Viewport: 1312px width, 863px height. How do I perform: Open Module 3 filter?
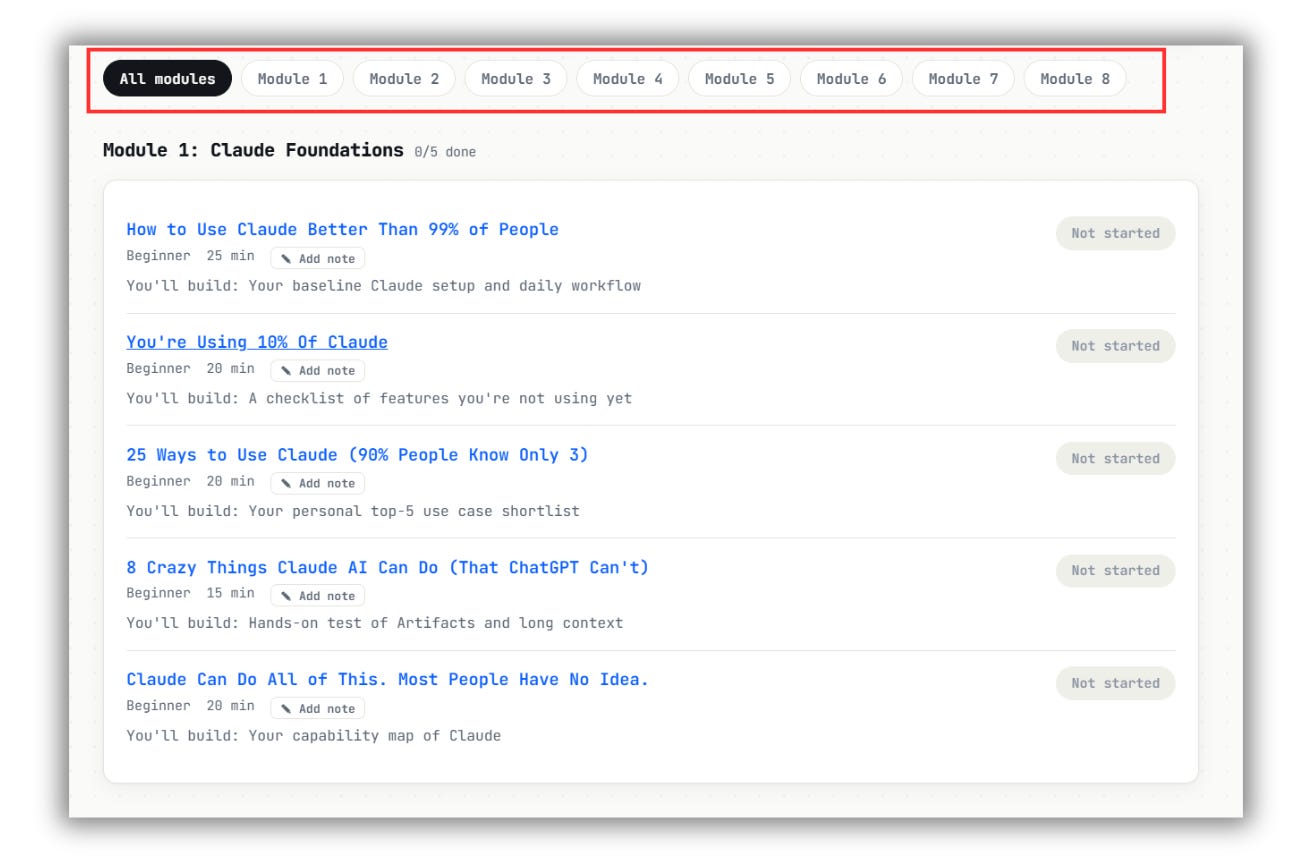[516, 79]
